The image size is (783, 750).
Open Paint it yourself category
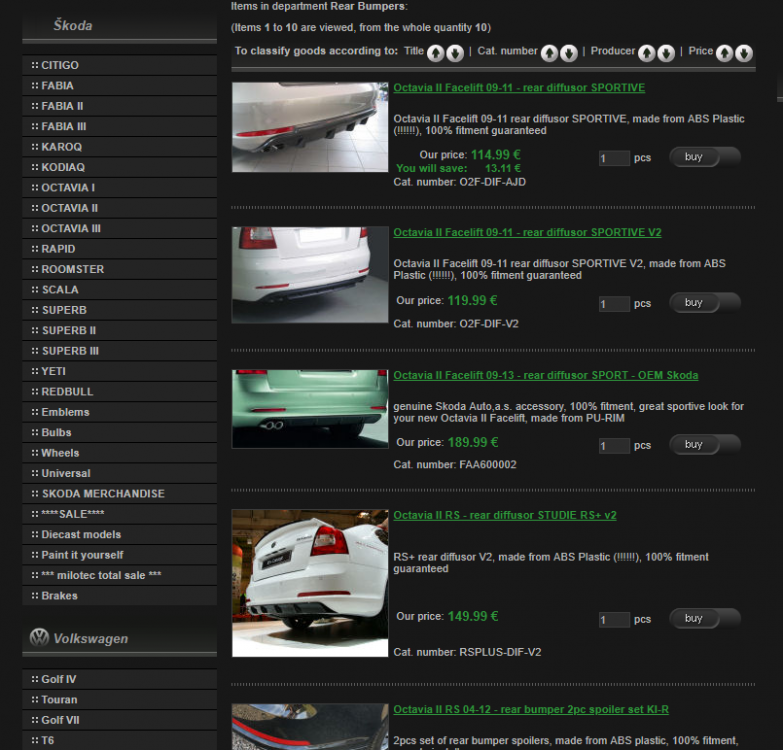119,555
